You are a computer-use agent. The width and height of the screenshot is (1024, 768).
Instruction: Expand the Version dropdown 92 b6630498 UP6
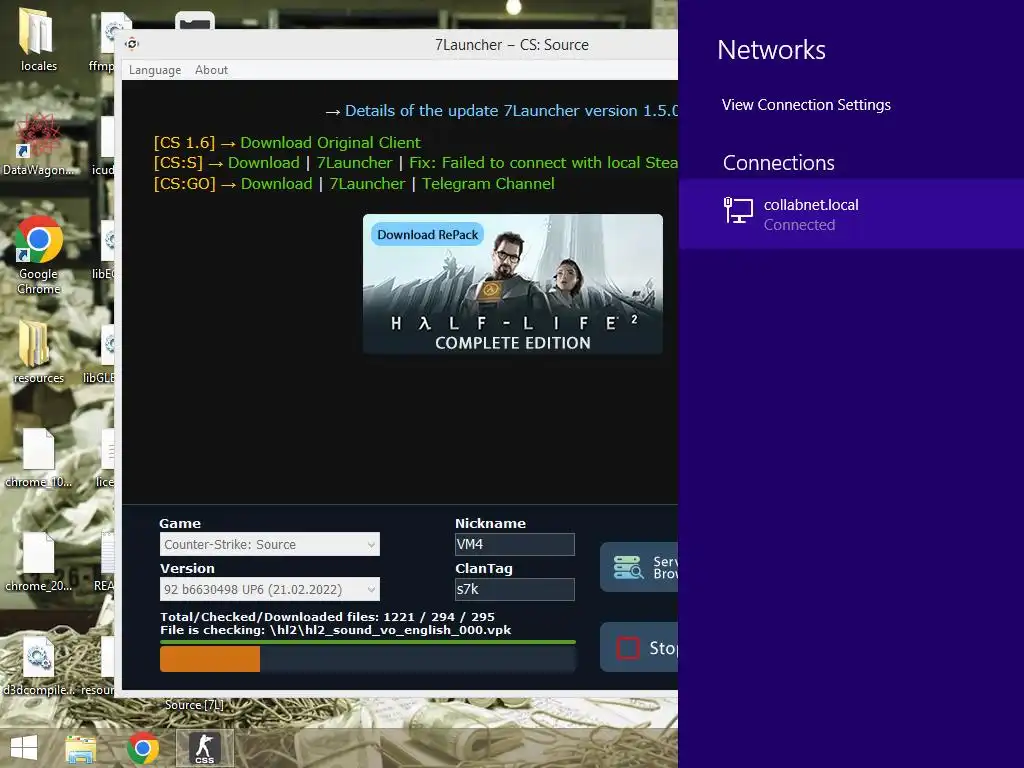click(x=270, y=589)
